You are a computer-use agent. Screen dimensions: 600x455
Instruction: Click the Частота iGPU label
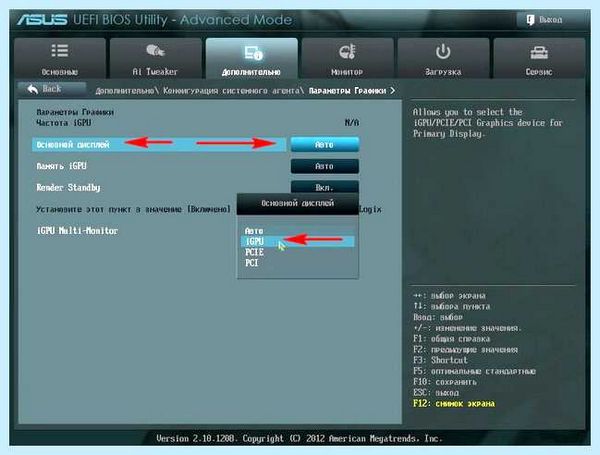[x=64, y=123]
